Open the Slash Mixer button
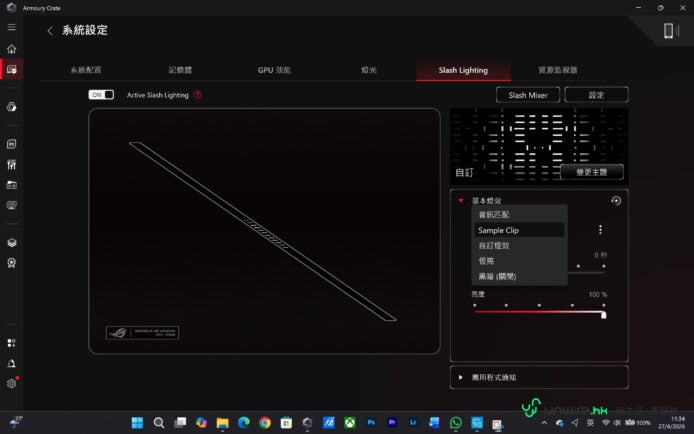Screen dimensions: 694x434 click(x=528, y=95)
